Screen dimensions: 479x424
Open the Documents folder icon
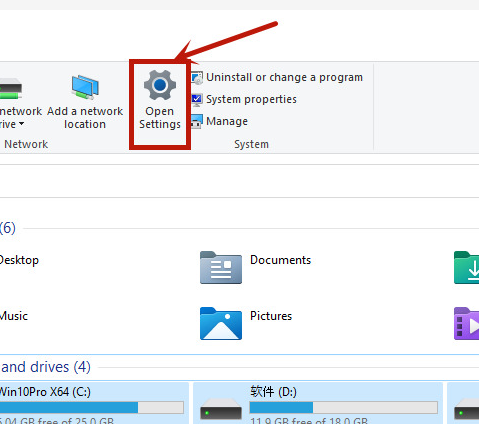(x=221, y=268)
